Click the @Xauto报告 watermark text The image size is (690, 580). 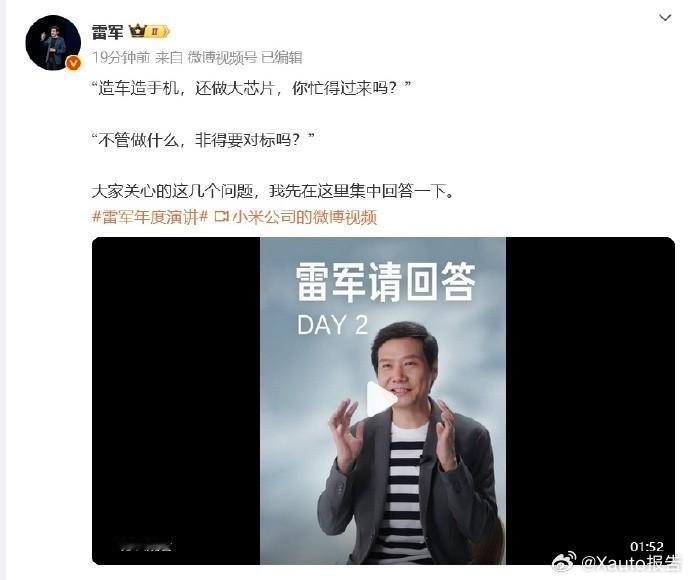click(630, 563)
